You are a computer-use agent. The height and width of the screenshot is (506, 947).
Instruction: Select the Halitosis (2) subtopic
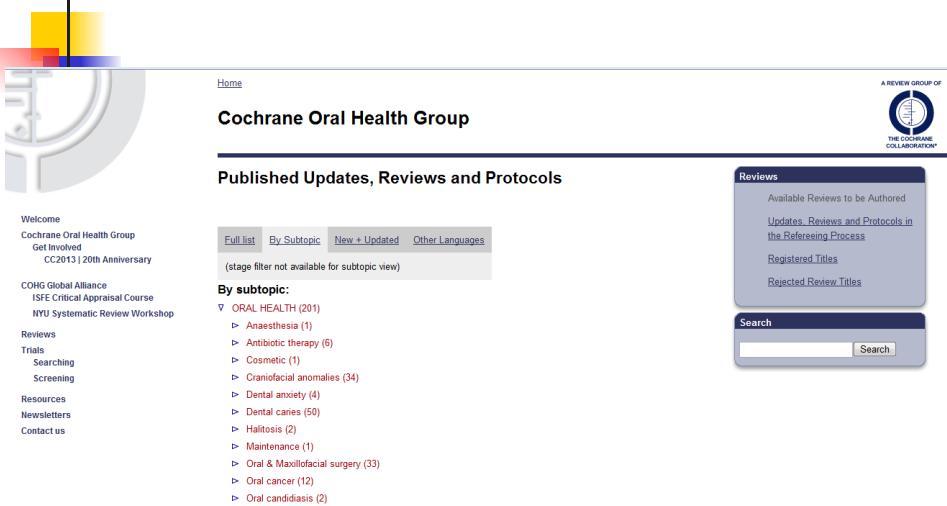click(x=271, y=429)
